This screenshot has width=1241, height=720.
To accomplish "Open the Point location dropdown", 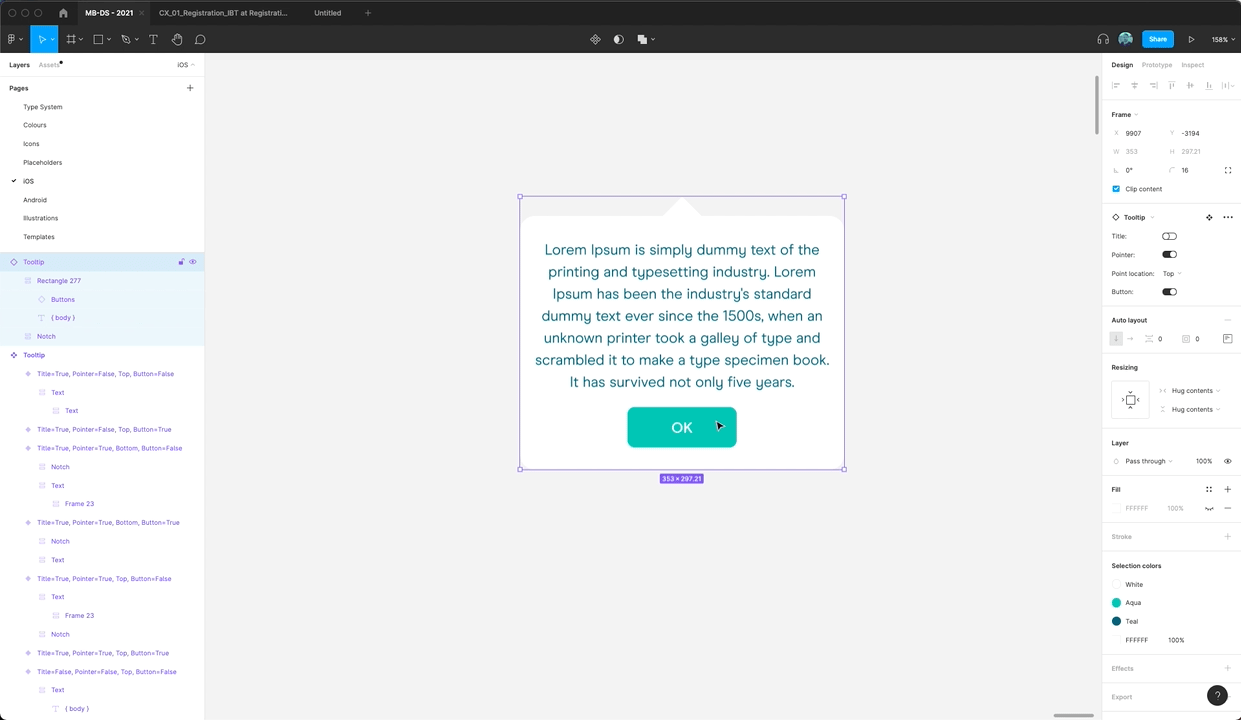I will point(1171,274).
